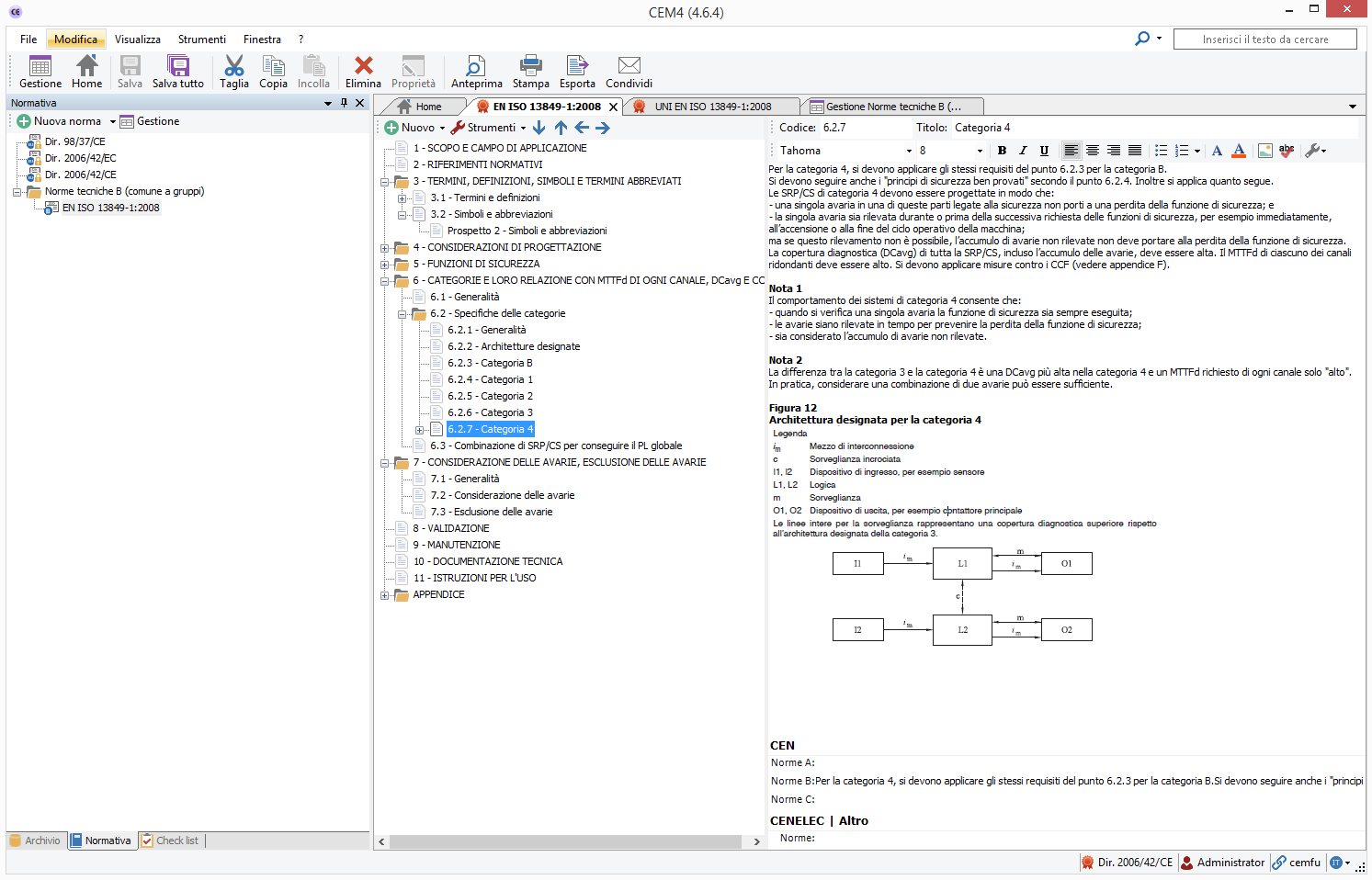Open the Visualizza menu

(x=137, y=39)
